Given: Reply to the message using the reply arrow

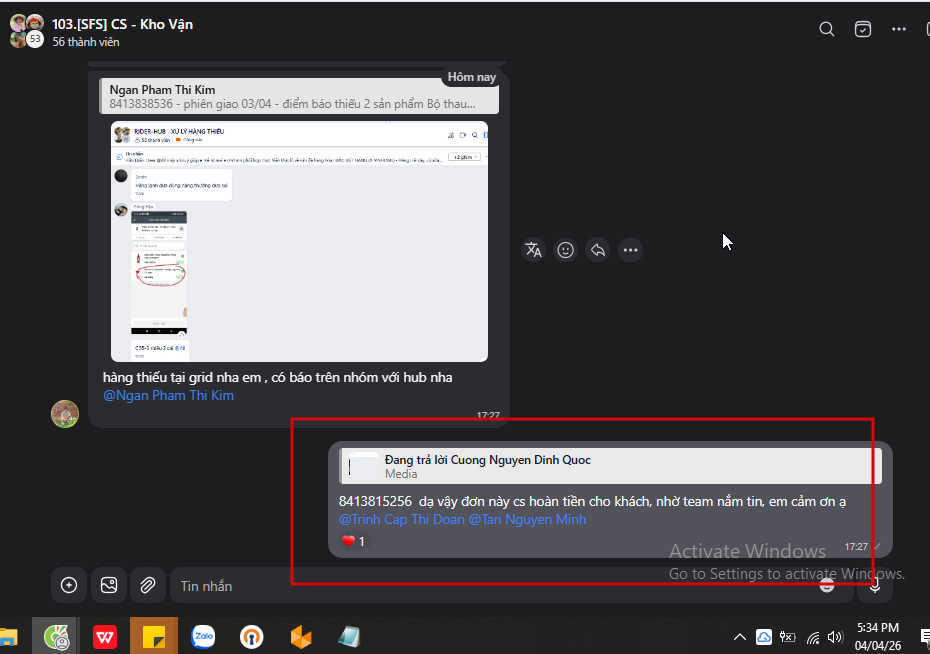Looking at the screenshot, I should click(598, 250).
